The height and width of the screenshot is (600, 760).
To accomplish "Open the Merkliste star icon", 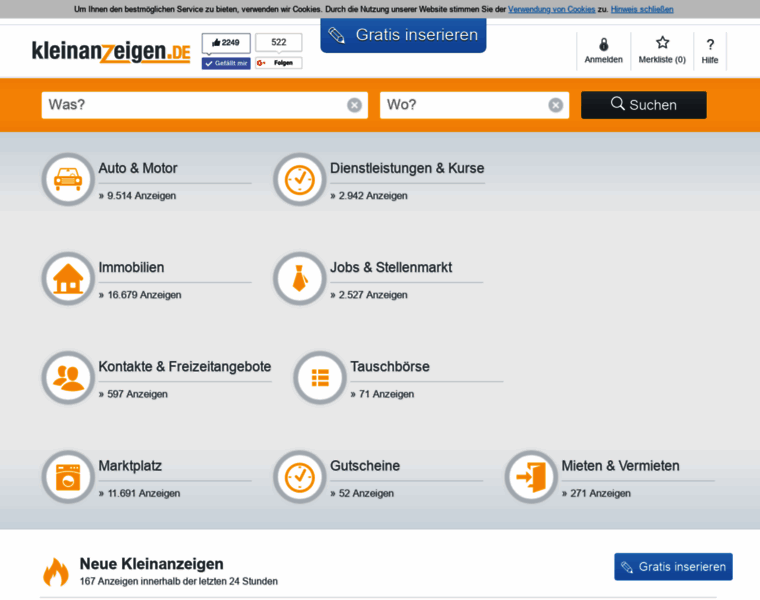I will (662, 43).
